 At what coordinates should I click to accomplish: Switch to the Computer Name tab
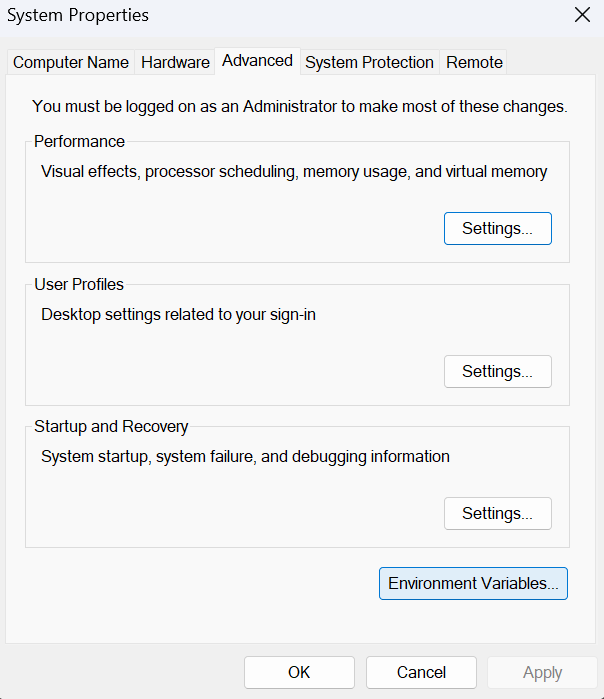pyautogui.click(x=71, y=62)
